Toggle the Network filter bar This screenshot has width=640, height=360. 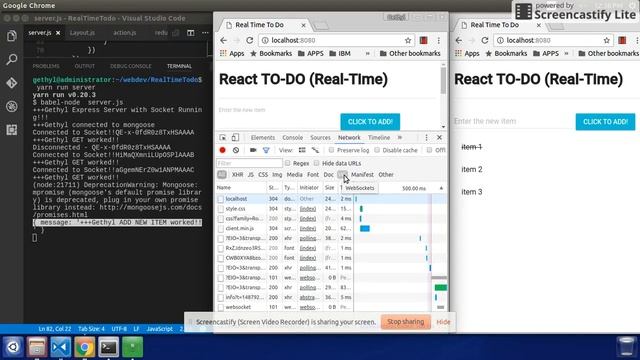pos(266,150)
